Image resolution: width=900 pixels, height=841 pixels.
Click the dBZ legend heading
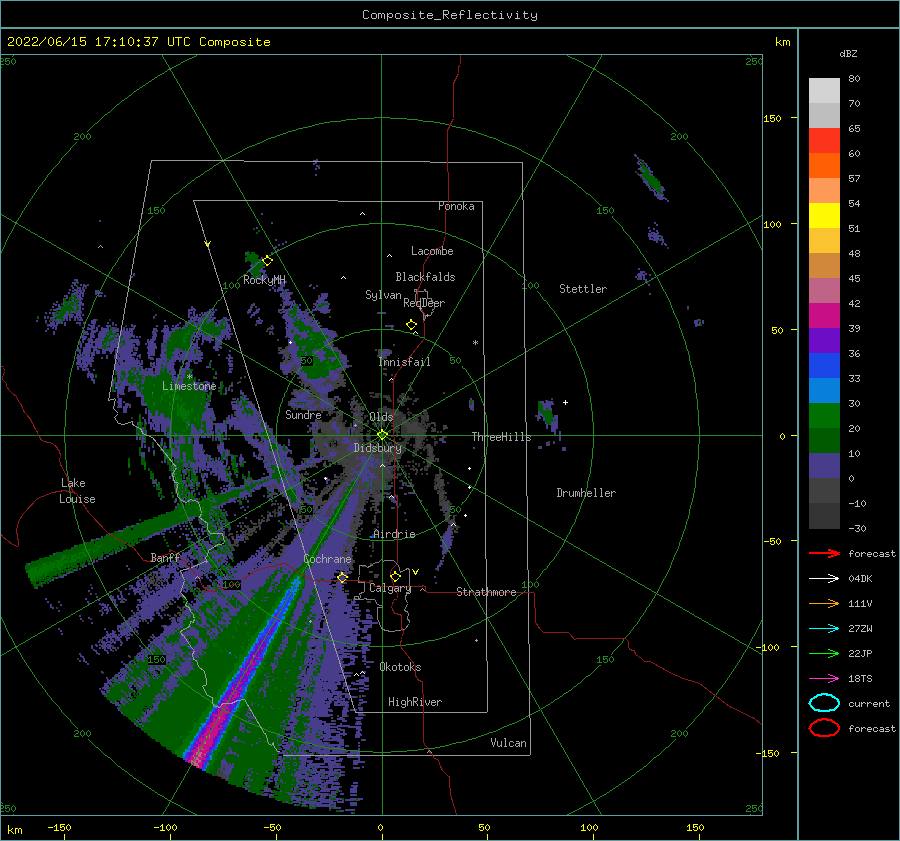click(848, 53)
